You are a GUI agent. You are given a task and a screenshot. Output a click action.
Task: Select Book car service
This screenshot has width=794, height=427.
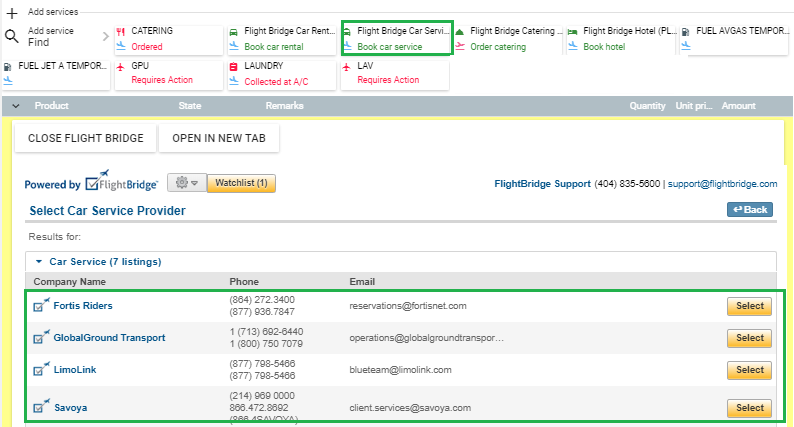(389, 47)
